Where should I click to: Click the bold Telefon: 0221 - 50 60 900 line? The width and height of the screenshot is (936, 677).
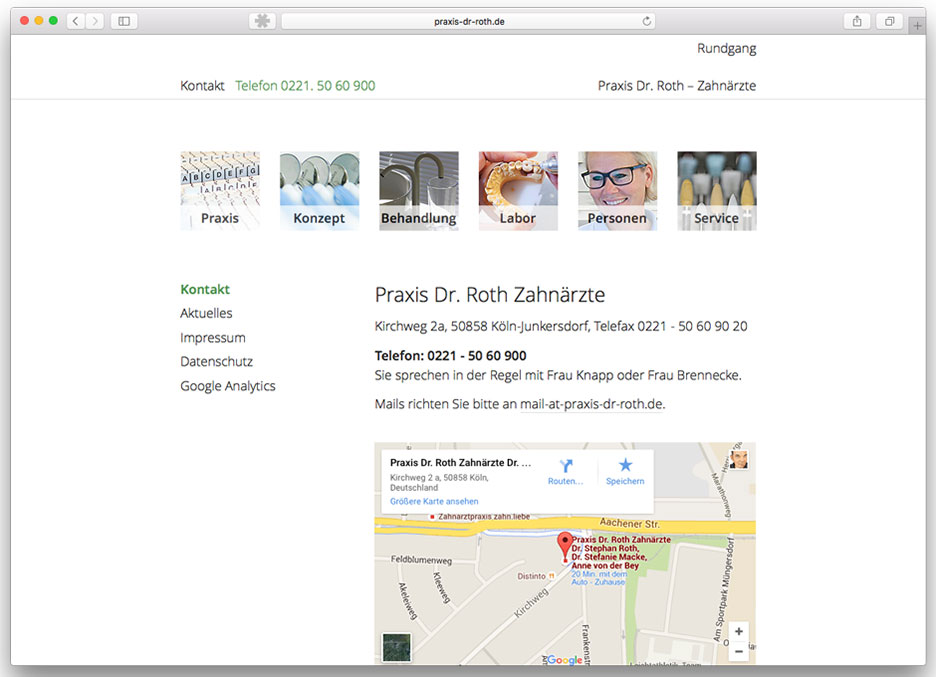[x=451, y=356]
